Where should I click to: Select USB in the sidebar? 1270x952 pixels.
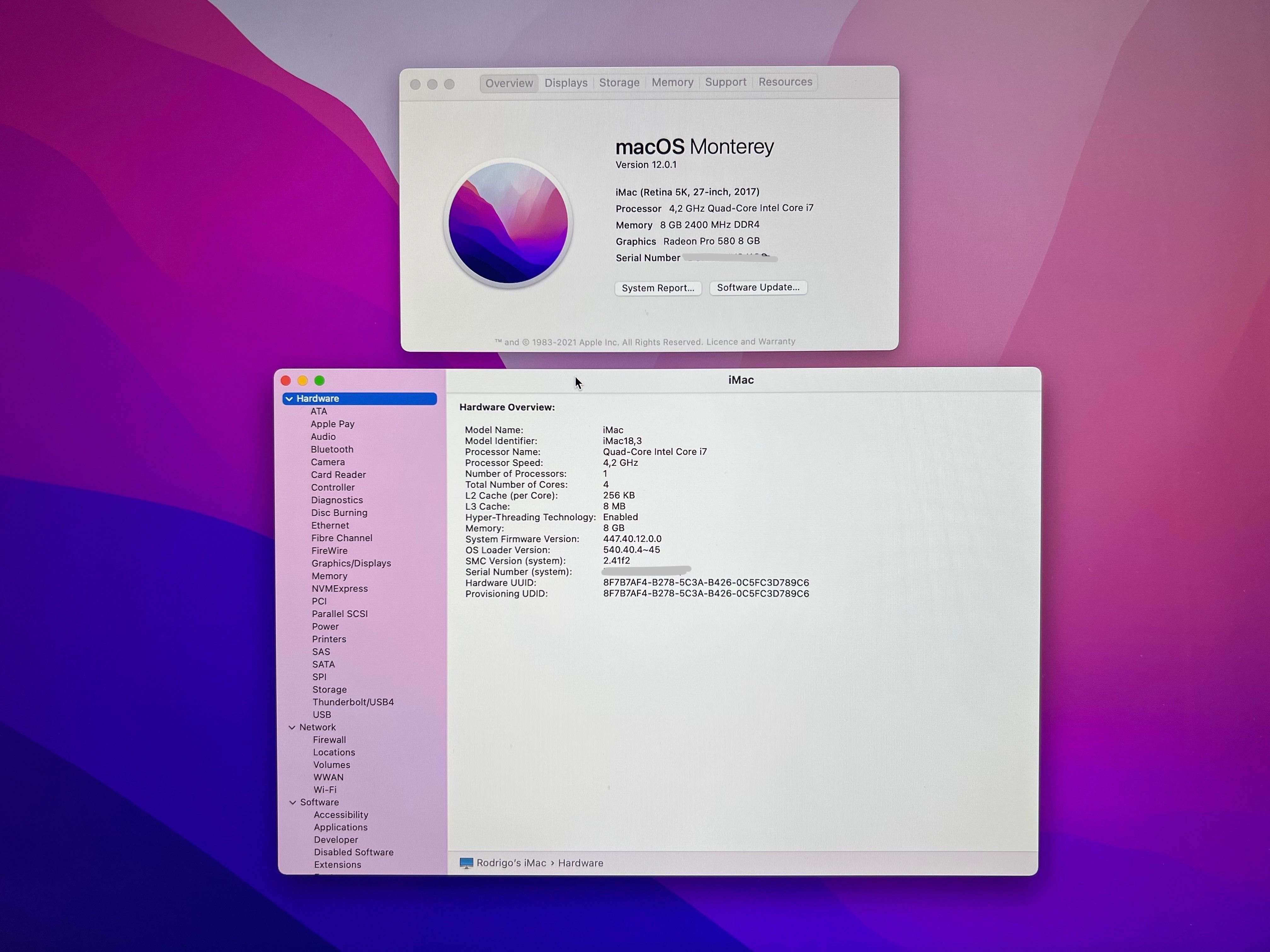tap(322, 715)
